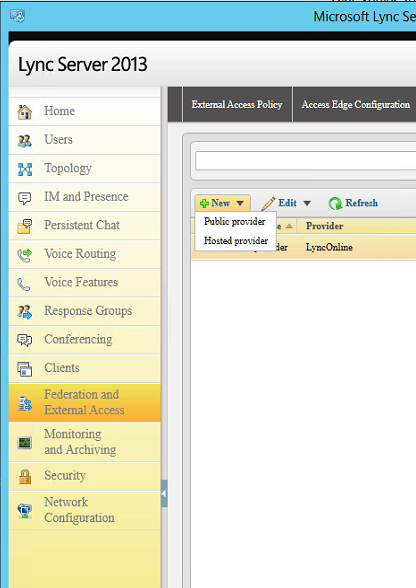This screenshot has width=416, height=588.
Task: Switch to Access Edge Configuration tab
Action: click(x=355, y=104)
